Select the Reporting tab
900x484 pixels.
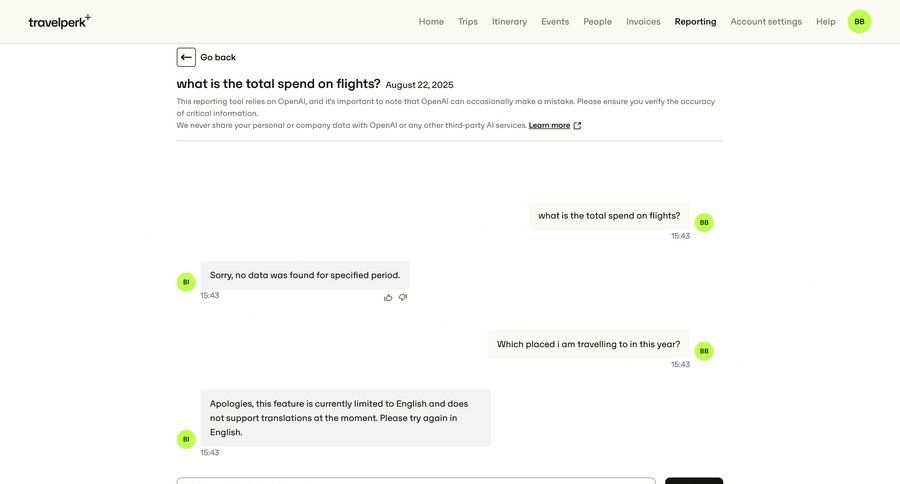tap(695, 21)
